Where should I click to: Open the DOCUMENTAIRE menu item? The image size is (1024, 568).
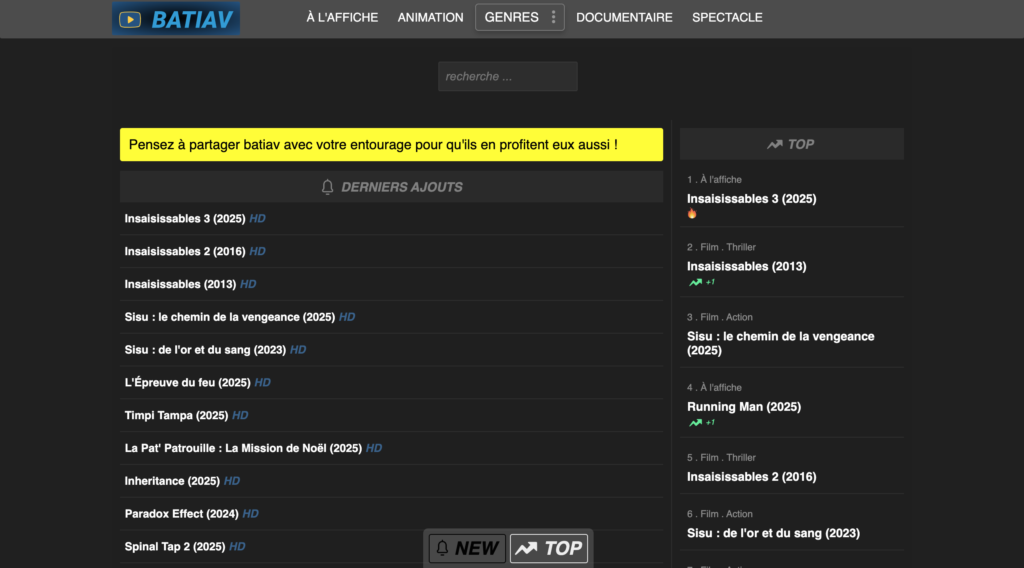tap(624, 17)
